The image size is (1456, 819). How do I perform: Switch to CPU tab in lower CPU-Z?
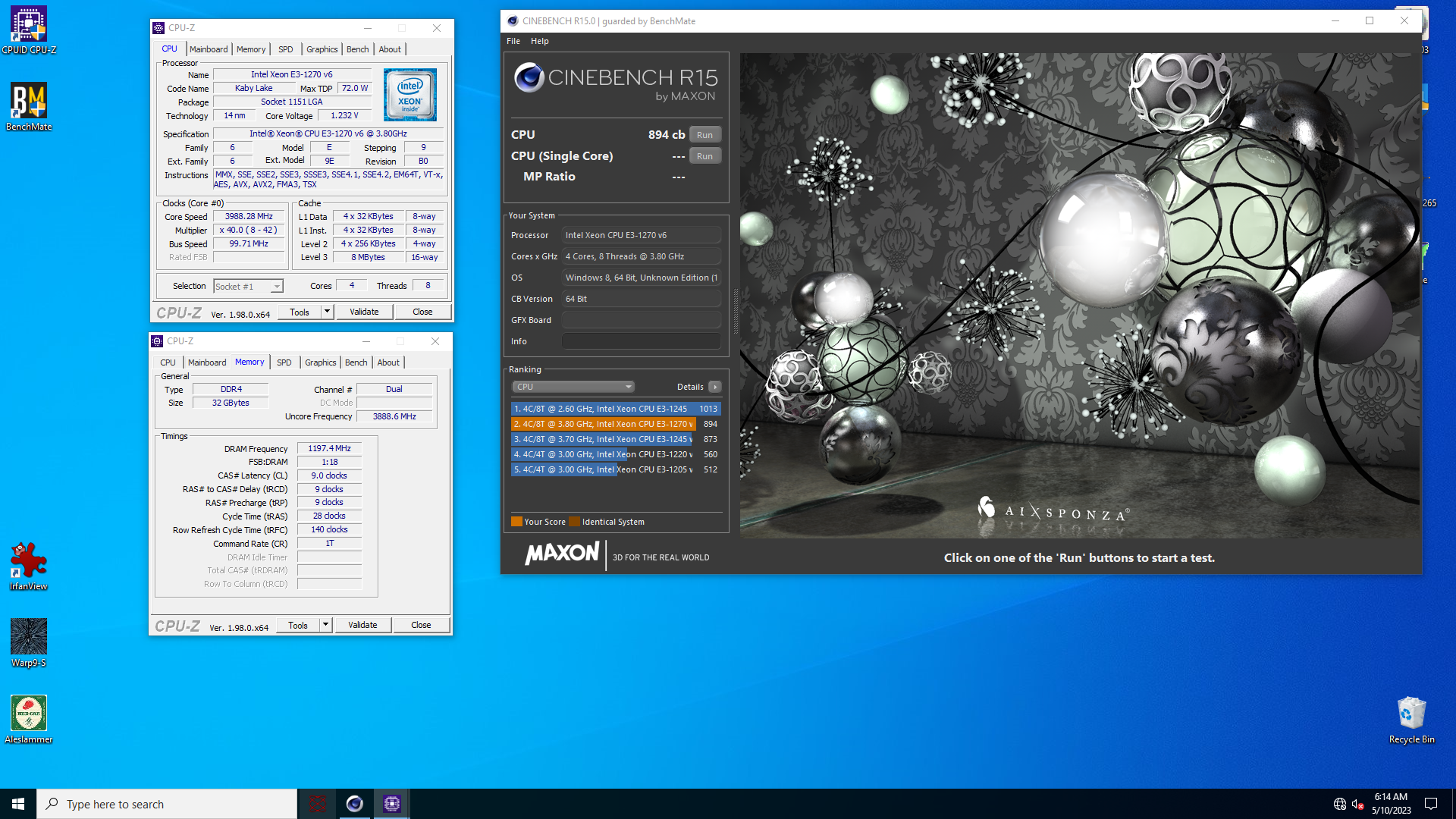click(168, 362)
